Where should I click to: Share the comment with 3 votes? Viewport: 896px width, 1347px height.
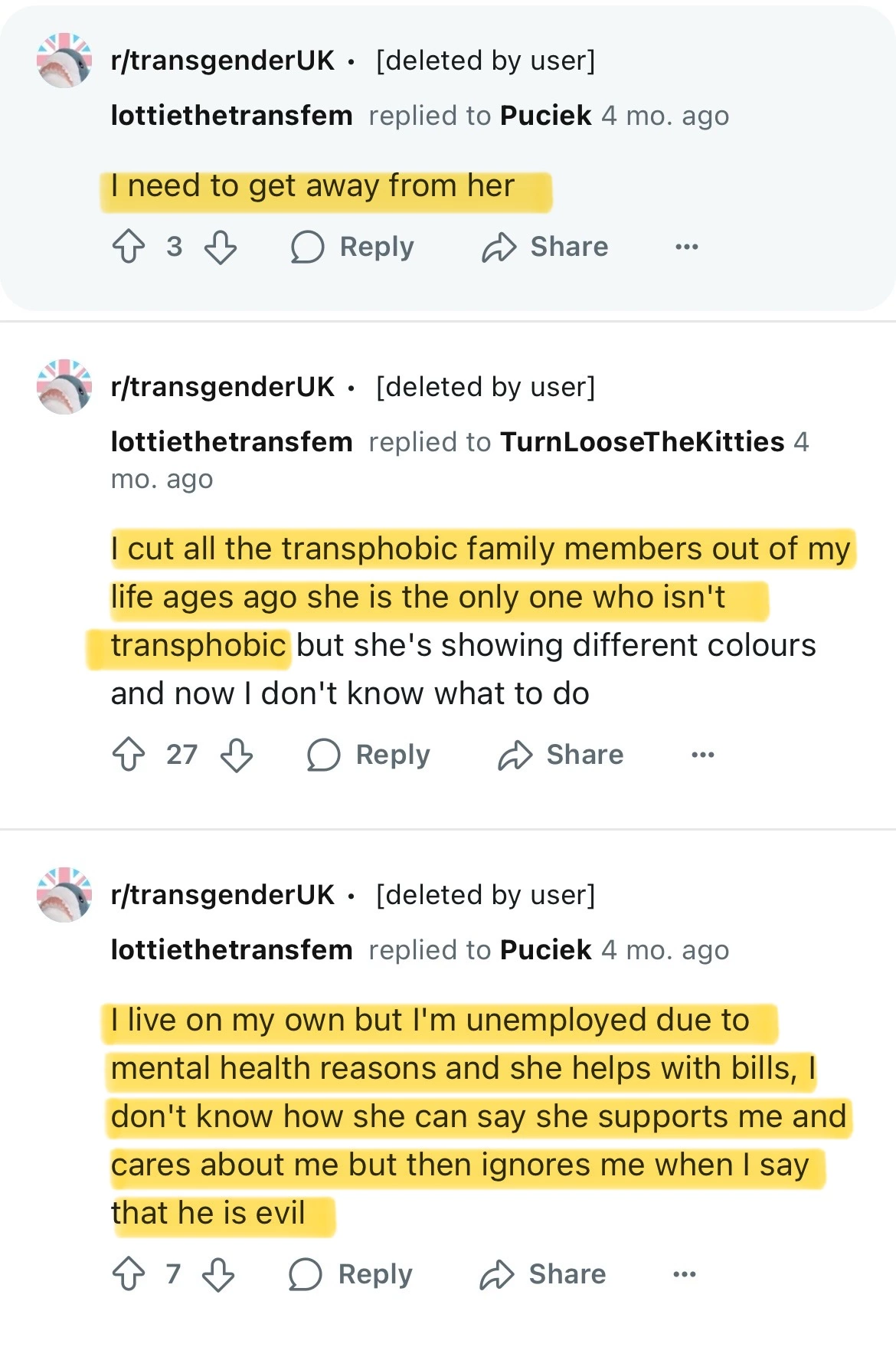click(544, 247)
